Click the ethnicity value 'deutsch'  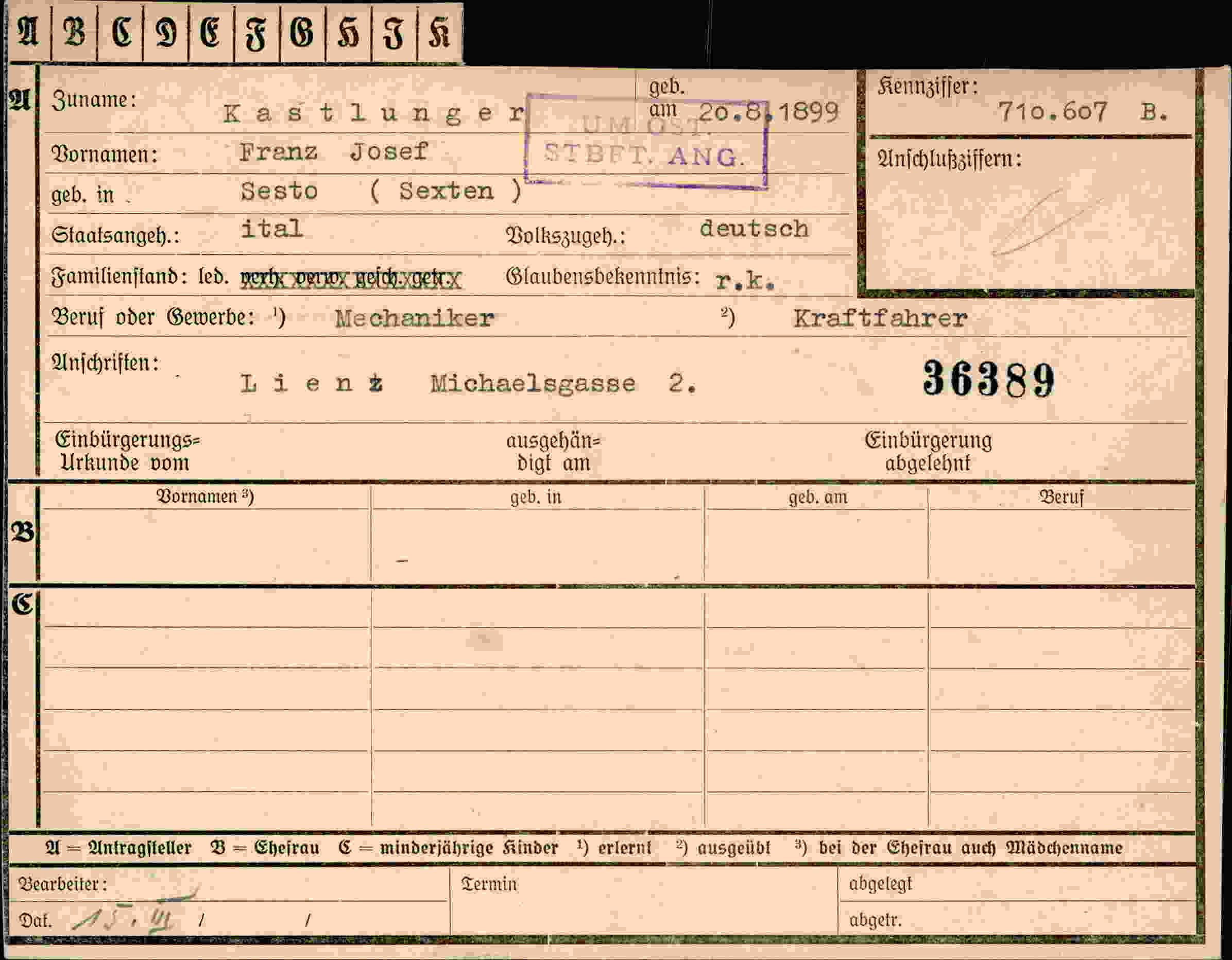tap(754, 229)
